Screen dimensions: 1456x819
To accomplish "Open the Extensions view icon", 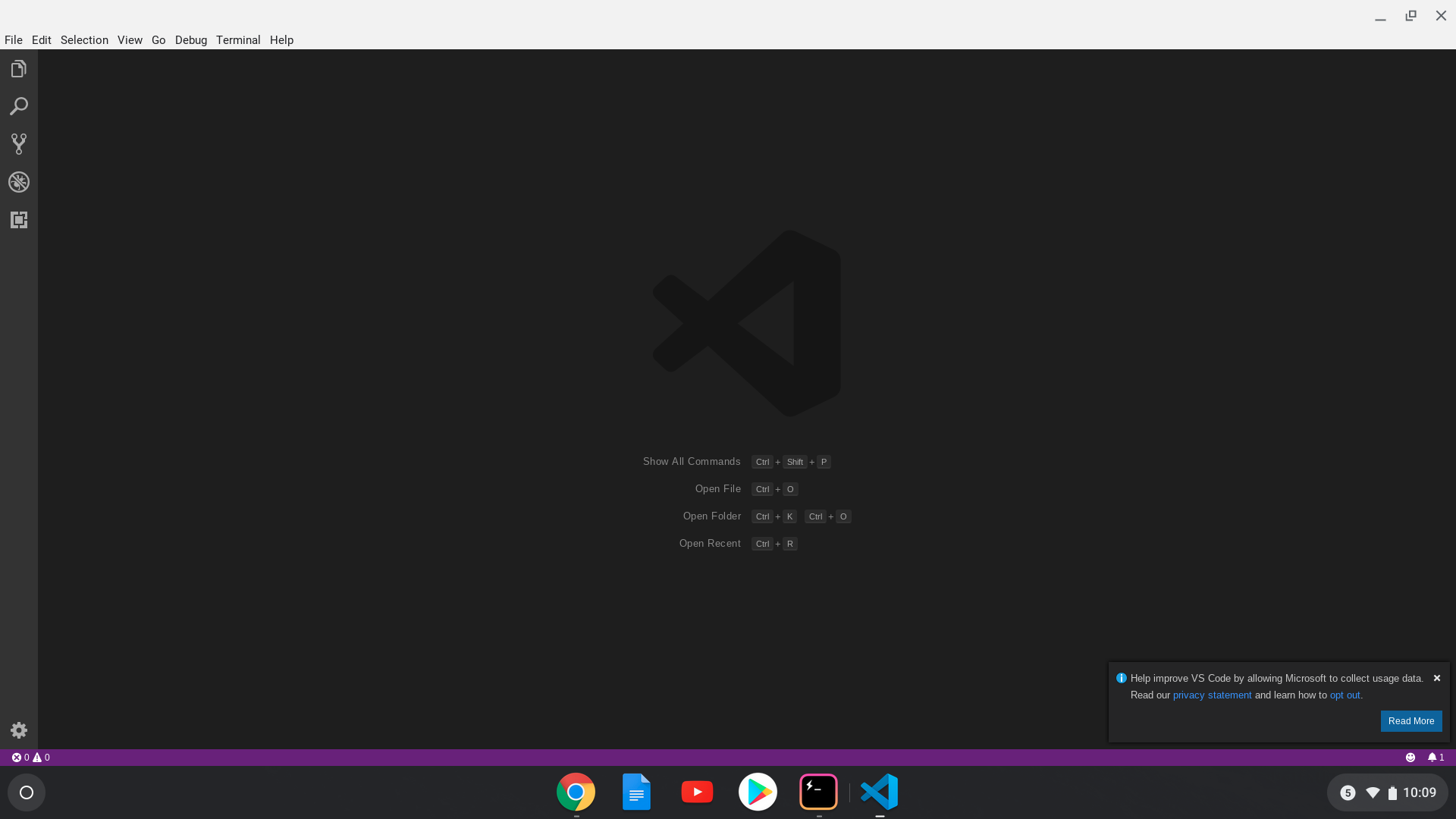I will tap(19, 220).
